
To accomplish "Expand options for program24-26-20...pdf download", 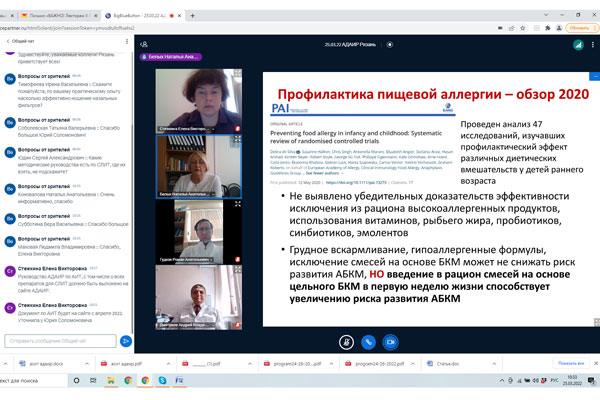I will [x=331, y=364].
